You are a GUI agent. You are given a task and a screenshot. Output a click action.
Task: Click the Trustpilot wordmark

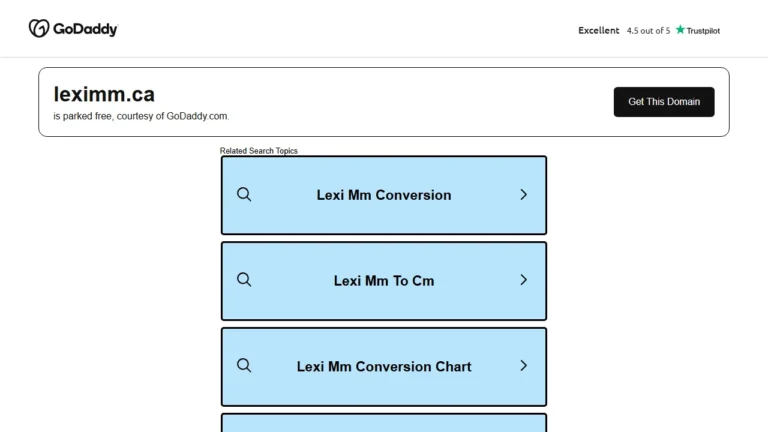pyautogui.click(x=703, y=31)
